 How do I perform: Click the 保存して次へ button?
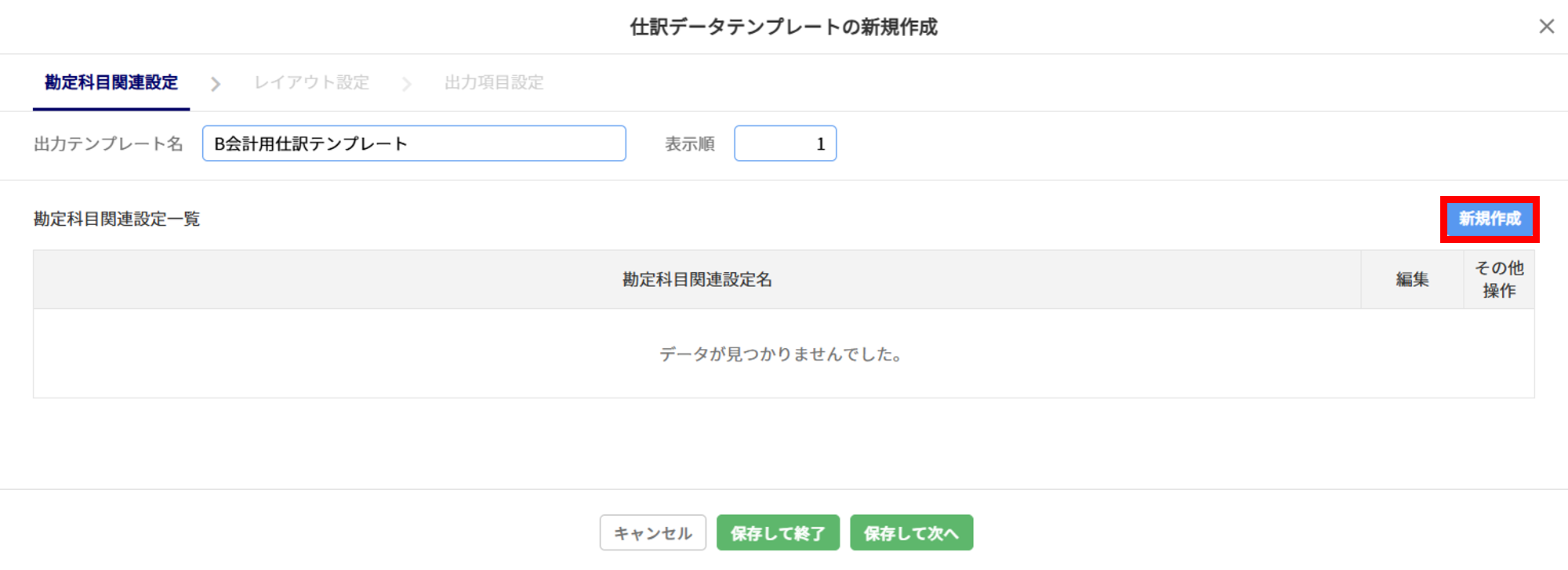click(911, 533)
